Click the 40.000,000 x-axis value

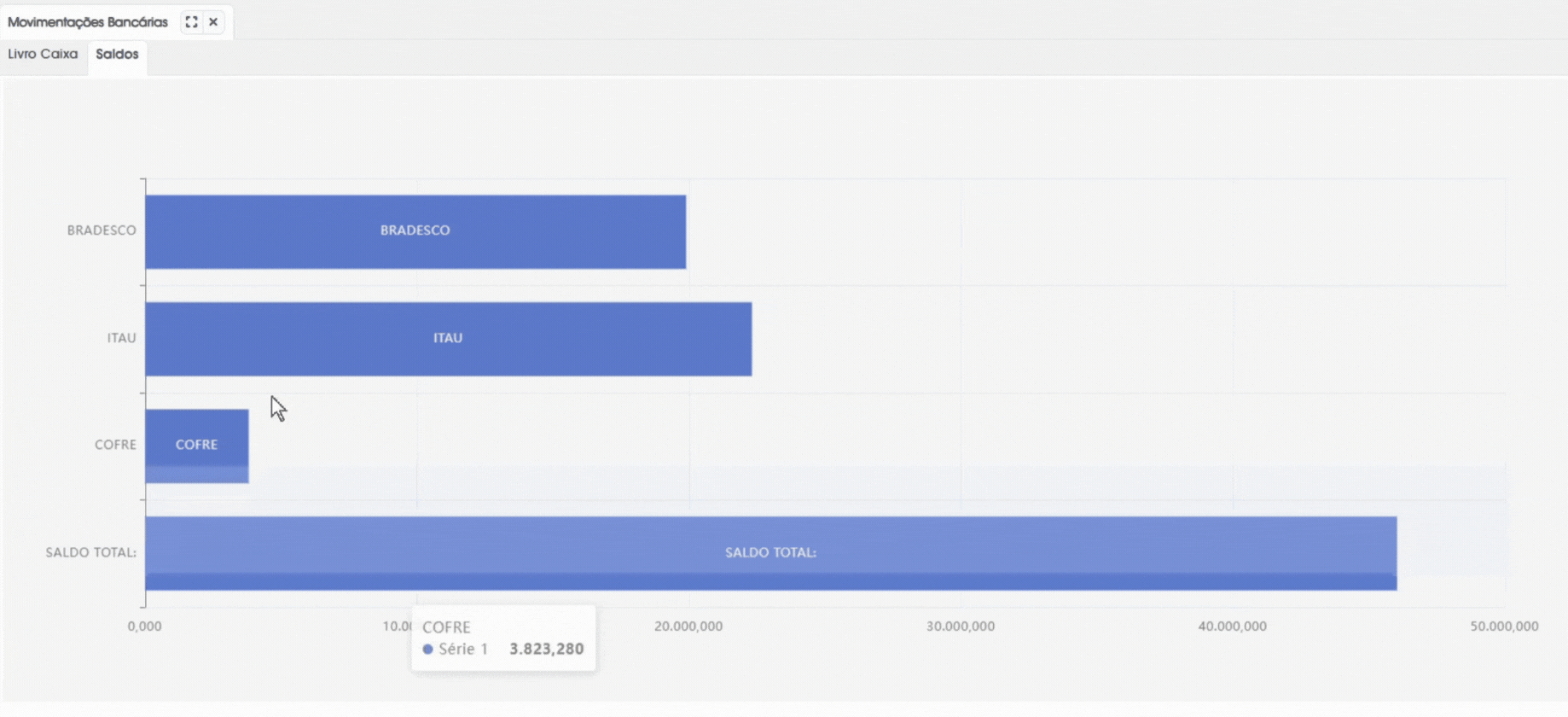[1233, 627]
